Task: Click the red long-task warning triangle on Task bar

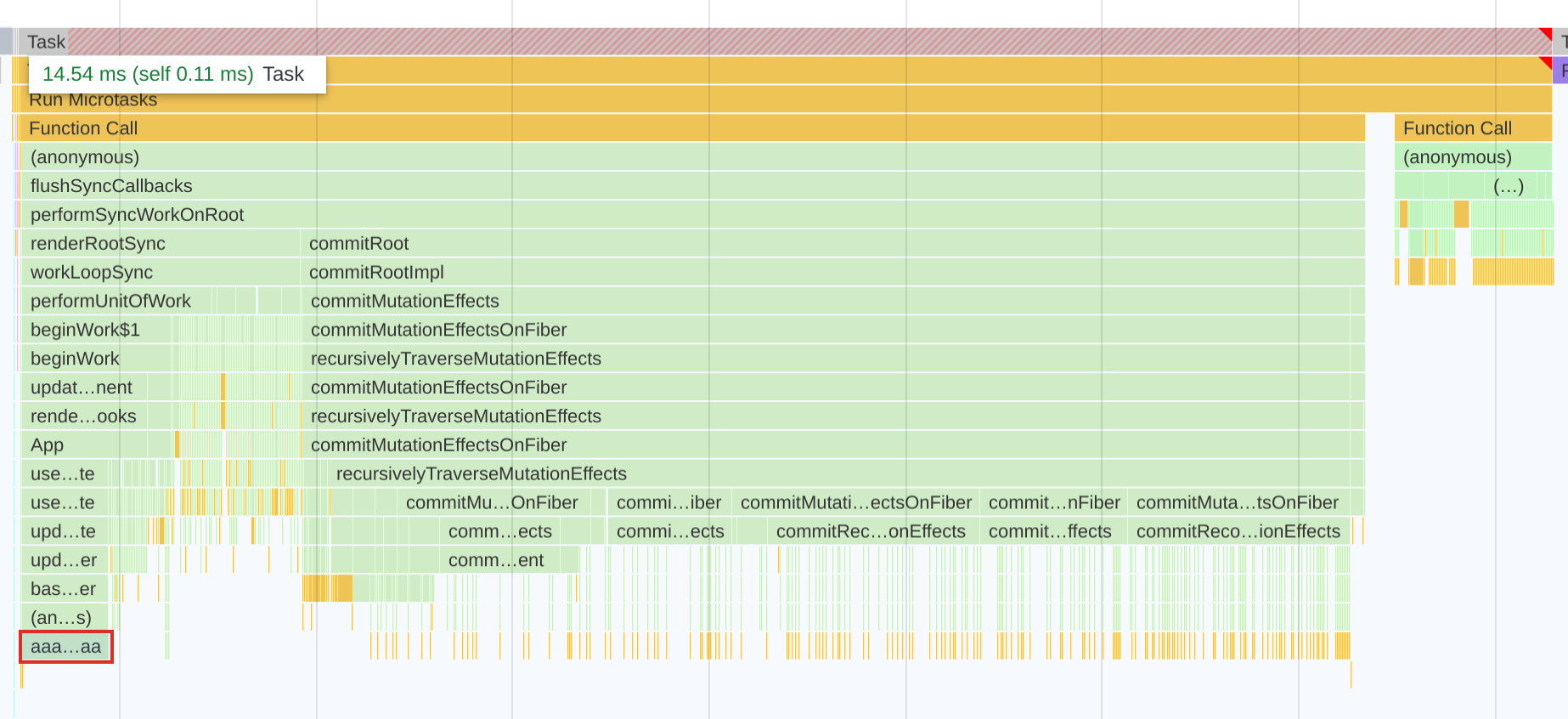Action: pyautogui.click(x=1545, y=34)
